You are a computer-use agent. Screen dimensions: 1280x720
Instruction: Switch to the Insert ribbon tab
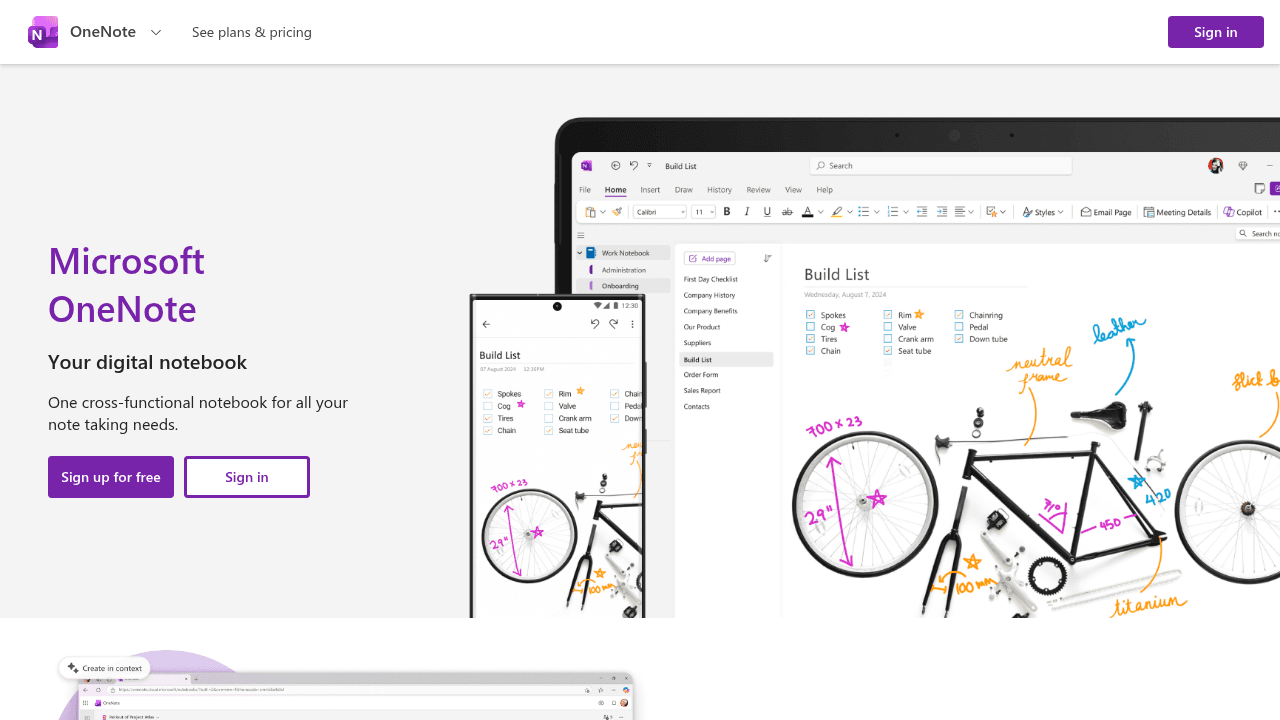pos(650,190)
